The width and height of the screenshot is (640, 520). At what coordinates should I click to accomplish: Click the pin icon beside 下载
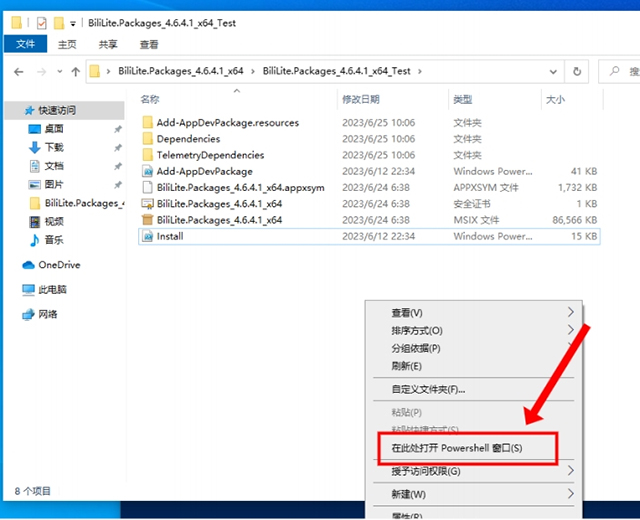click(118, 148)
